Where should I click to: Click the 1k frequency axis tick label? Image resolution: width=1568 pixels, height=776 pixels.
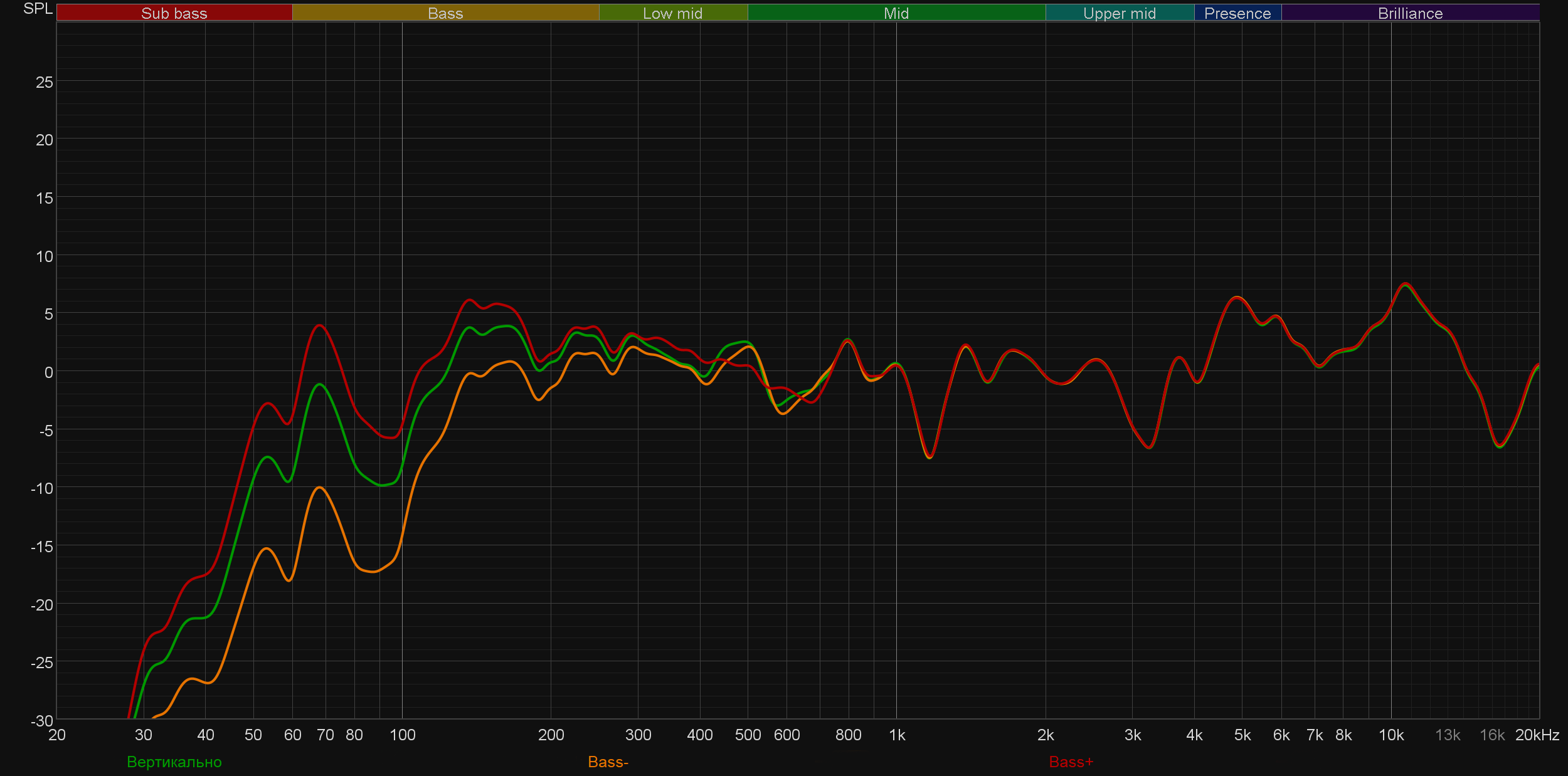tap(897, 735)
